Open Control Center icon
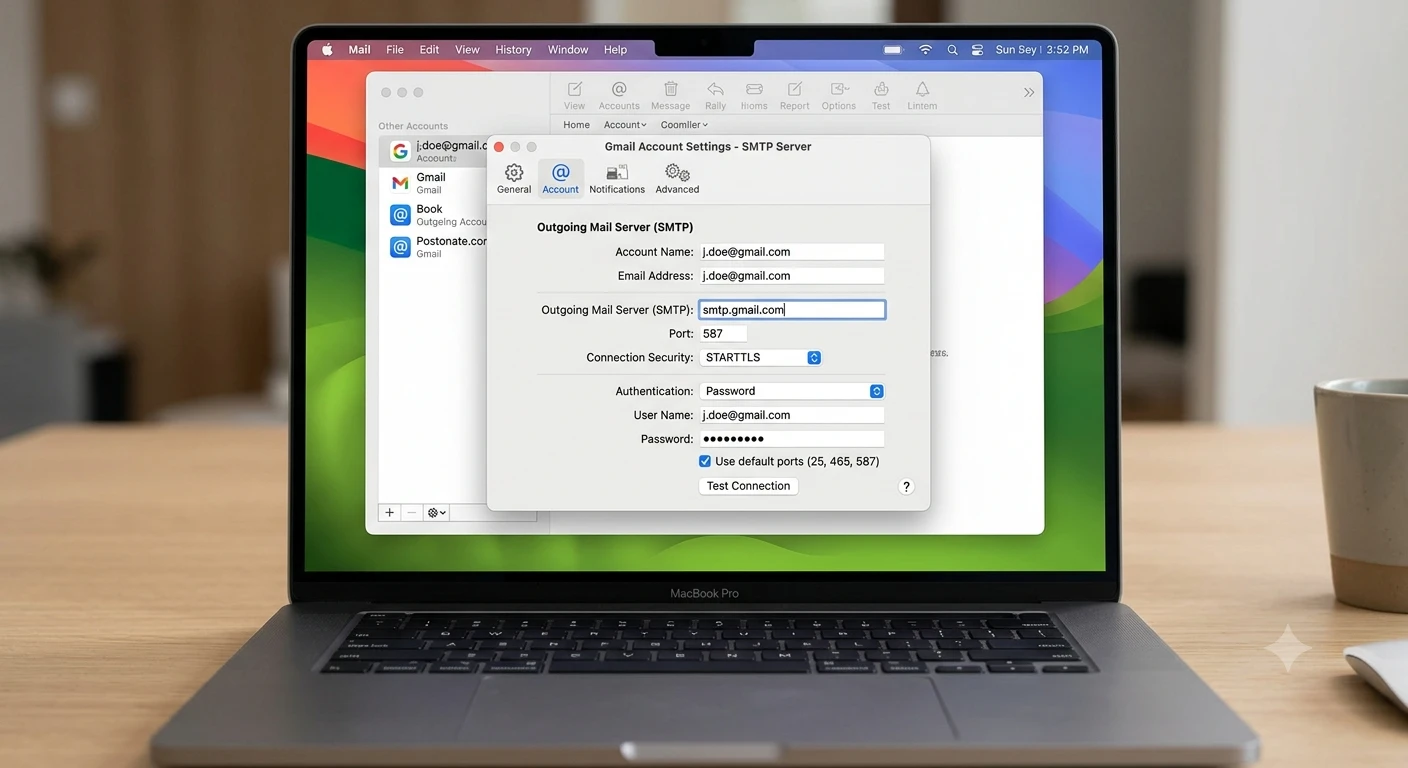Image resolution: width=1408 pixels, height=768 pixels. pos(977,50)
